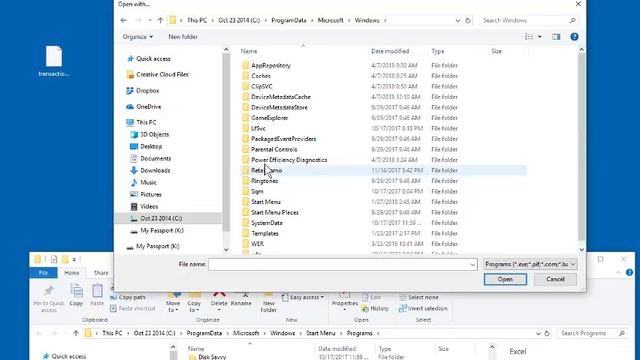The width and height of the screenshot is (640, 360).
Task: Toggle the preview pane icon in dialog
Action: pyautogui.click(x=556, y=37)
